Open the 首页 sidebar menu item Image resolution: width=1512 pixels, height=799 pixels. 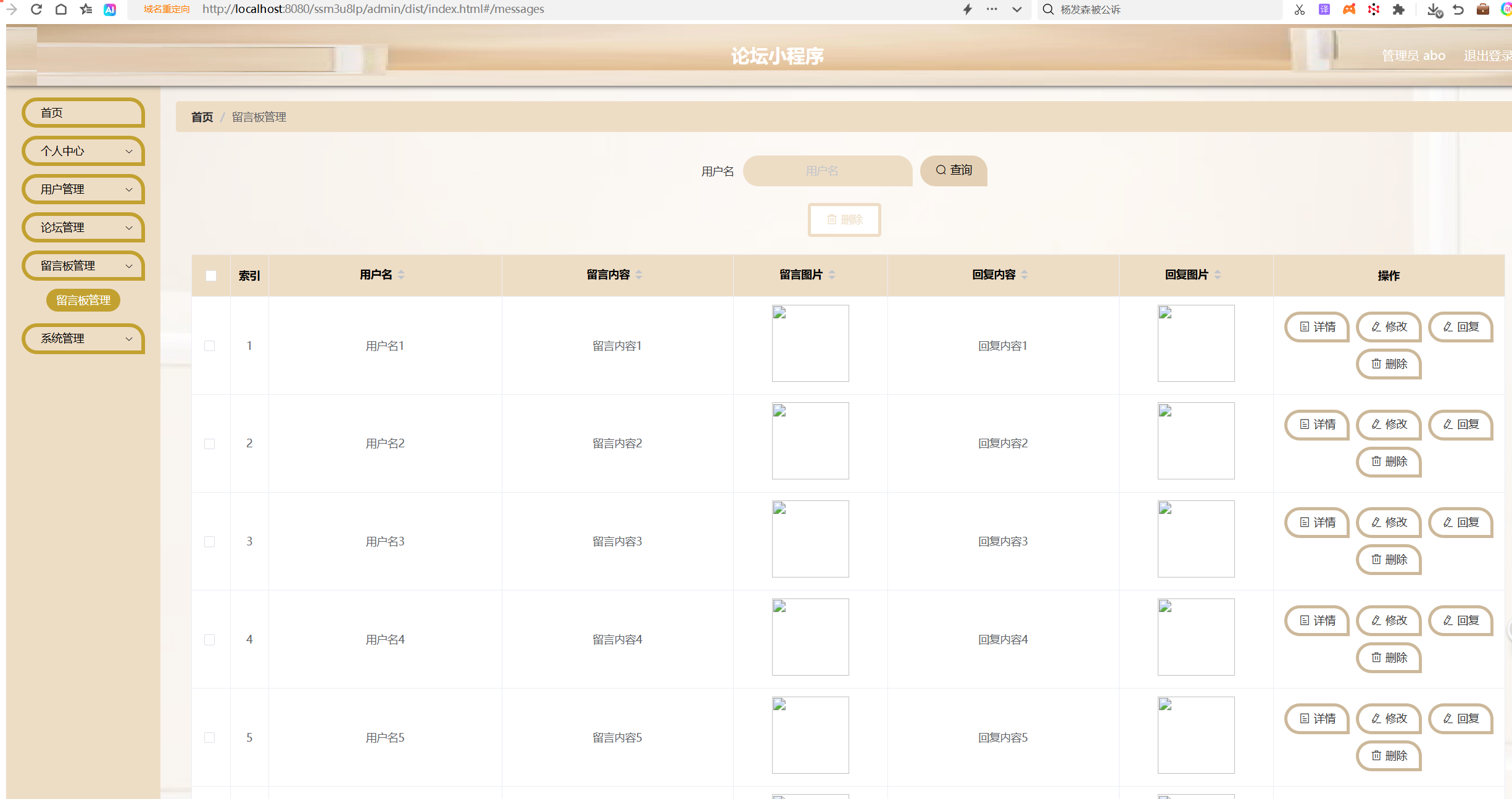(x=83, y=113)
